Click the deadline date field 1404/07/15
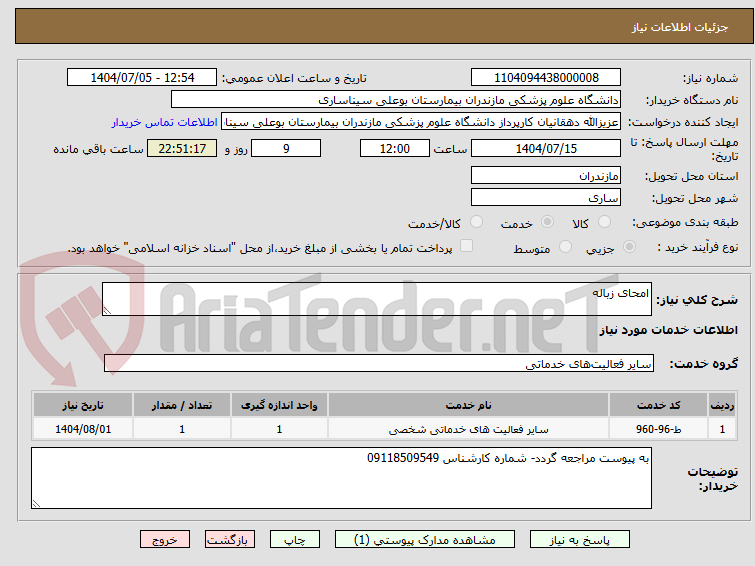Image resolution: width=755 pixels, height=566 pixels. tap(546, 148)
